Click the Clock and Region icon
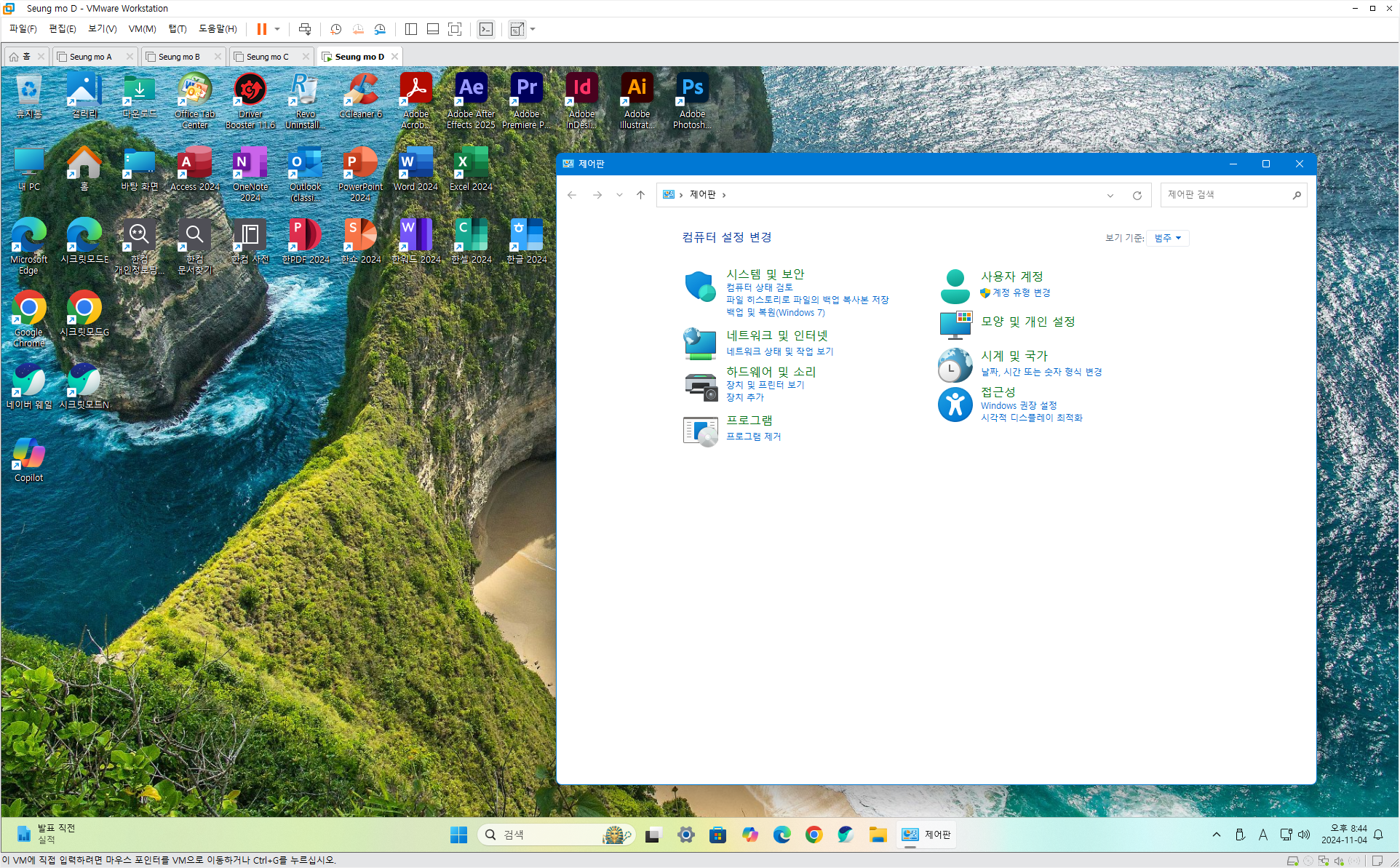1400x868 pixels. point(955,365)
